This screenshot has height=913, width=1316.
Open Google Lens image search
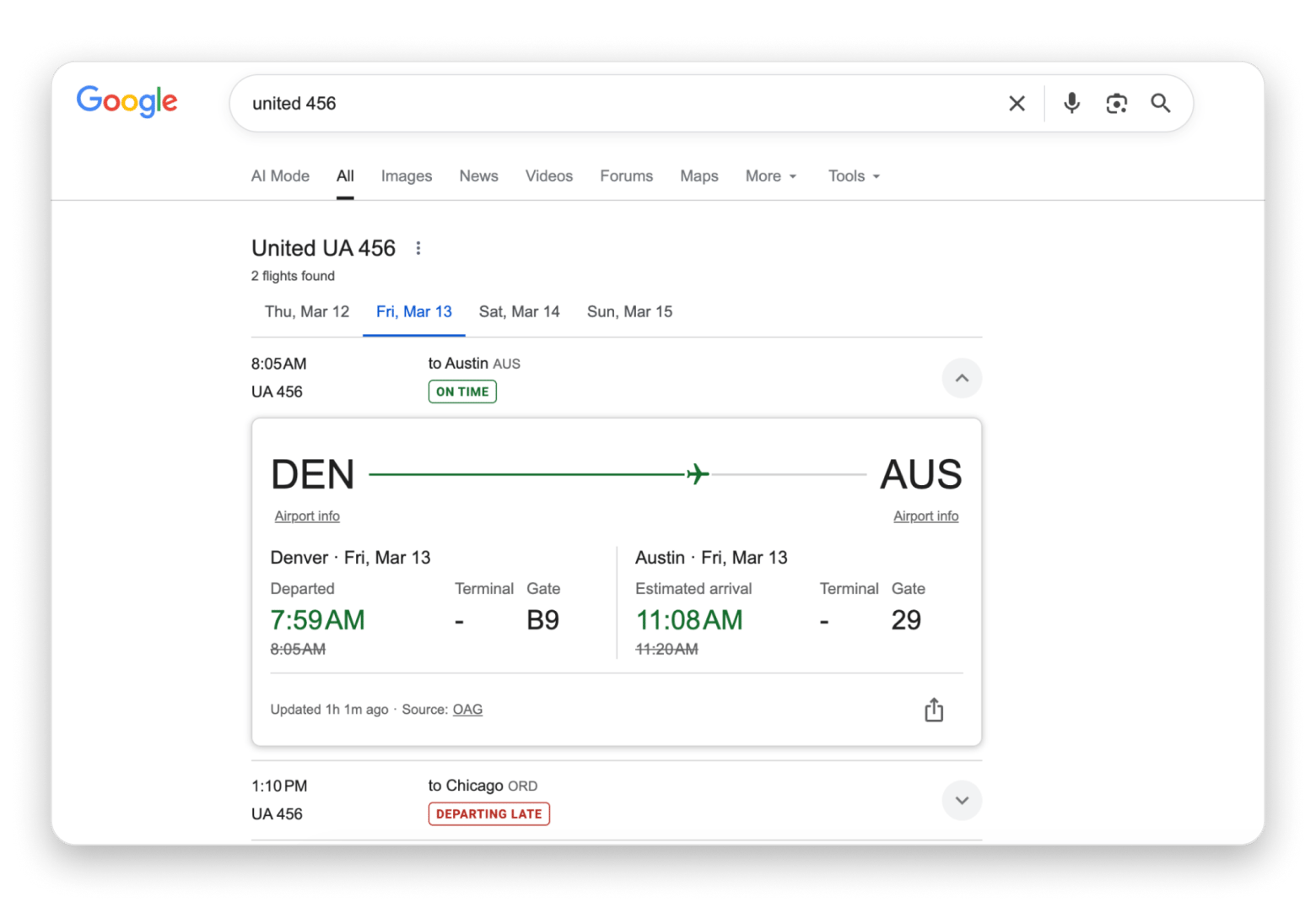point(1116,103)
